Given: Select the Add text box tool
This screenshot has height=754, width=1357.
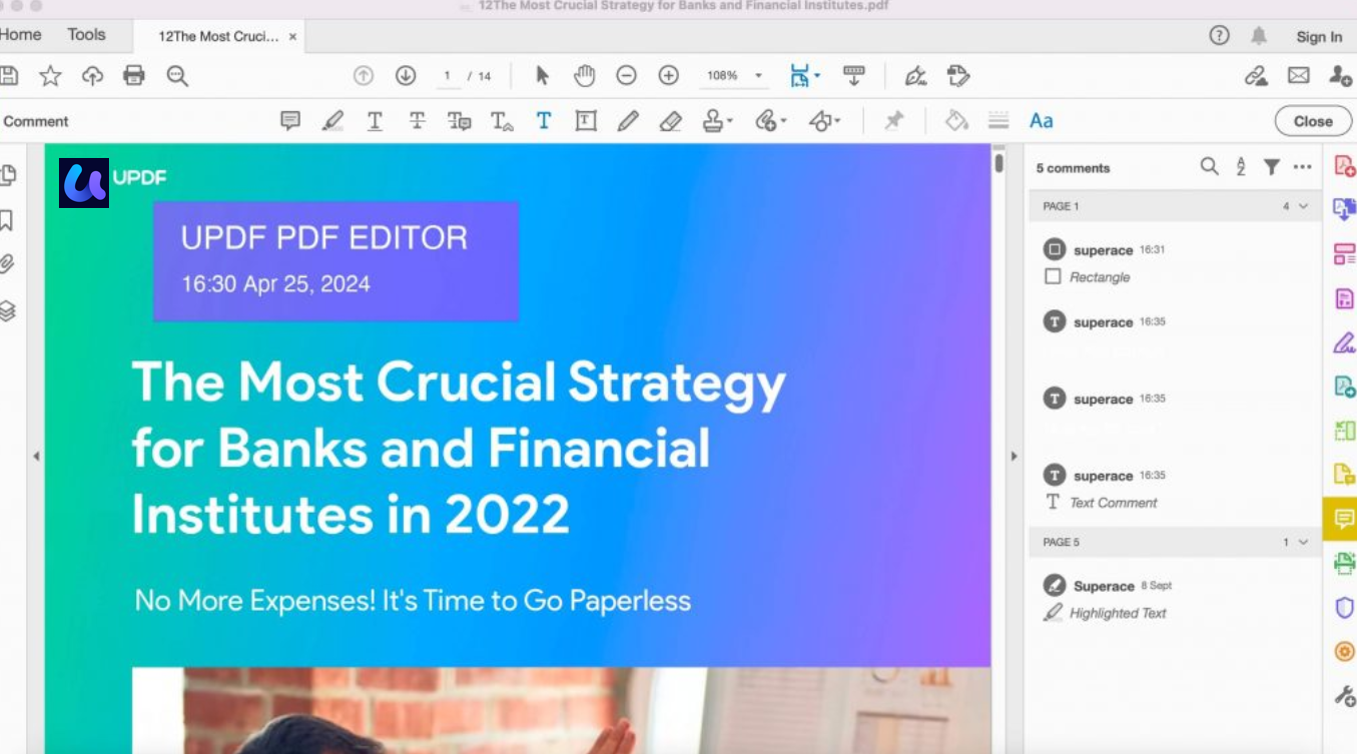Looking at the screenshot, I should point(586,121).
